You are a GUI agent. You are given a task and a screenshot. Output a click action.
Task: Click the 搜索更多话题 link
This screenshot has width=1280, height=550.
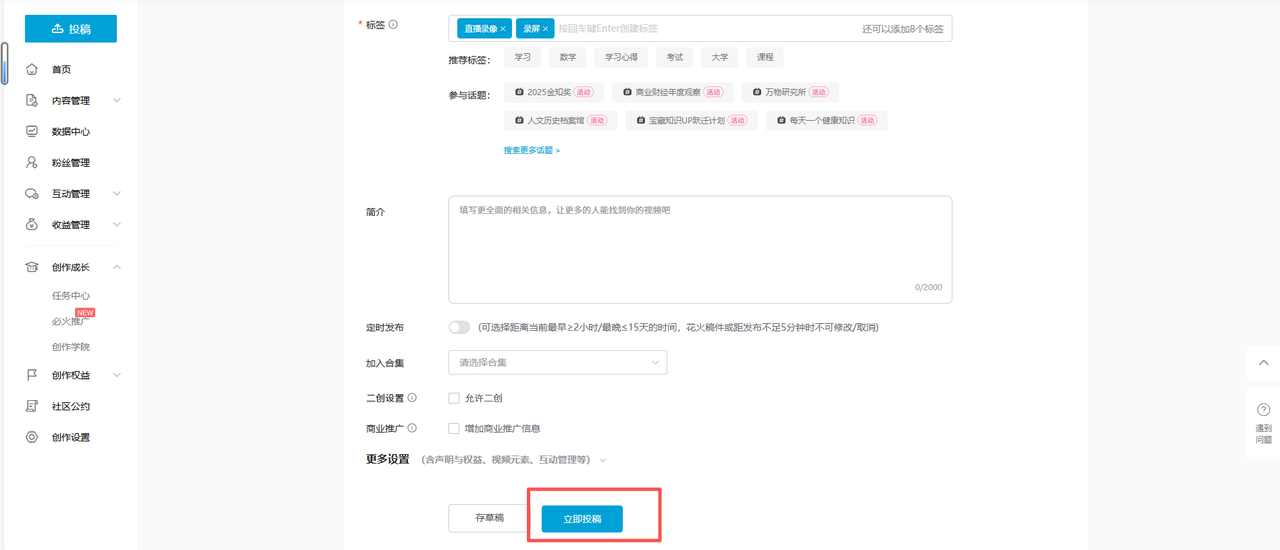(531, 150)
